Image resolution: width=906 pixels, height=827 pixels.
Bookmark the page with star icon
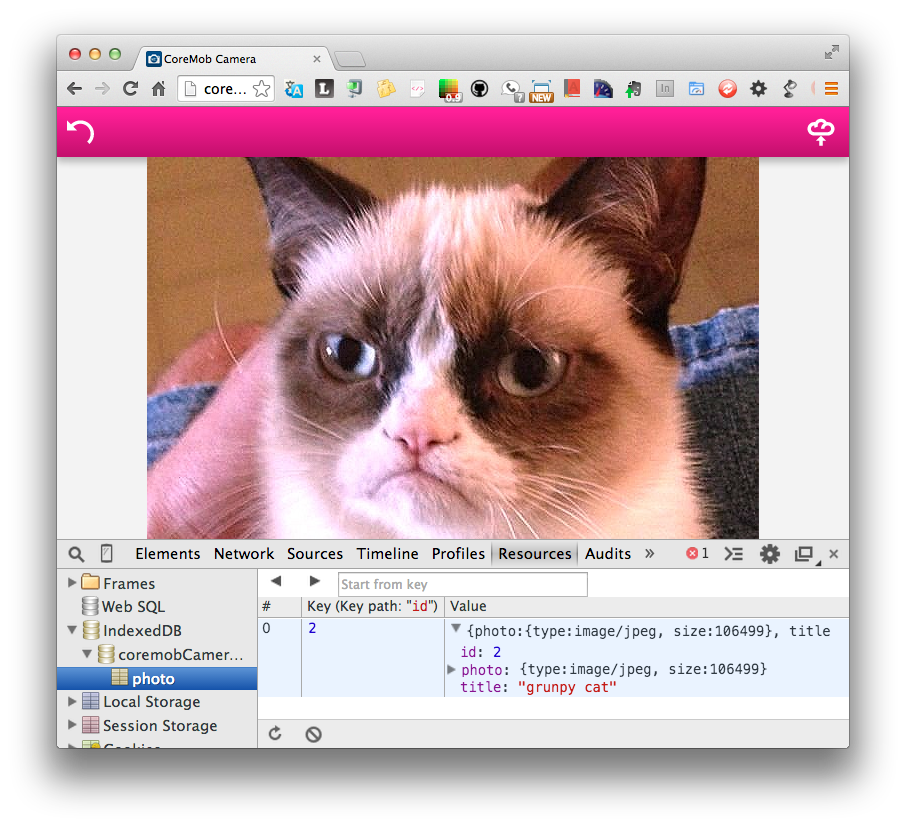click(261, 89)
